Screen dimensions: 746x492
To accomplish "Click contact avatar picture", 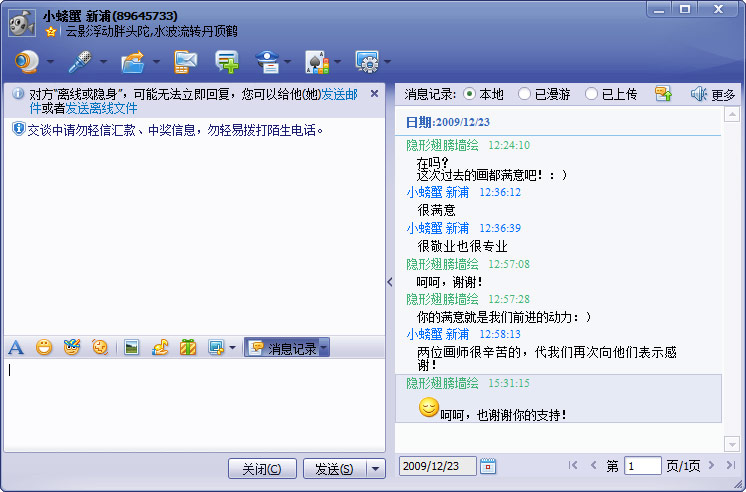I will coord(21,24).
